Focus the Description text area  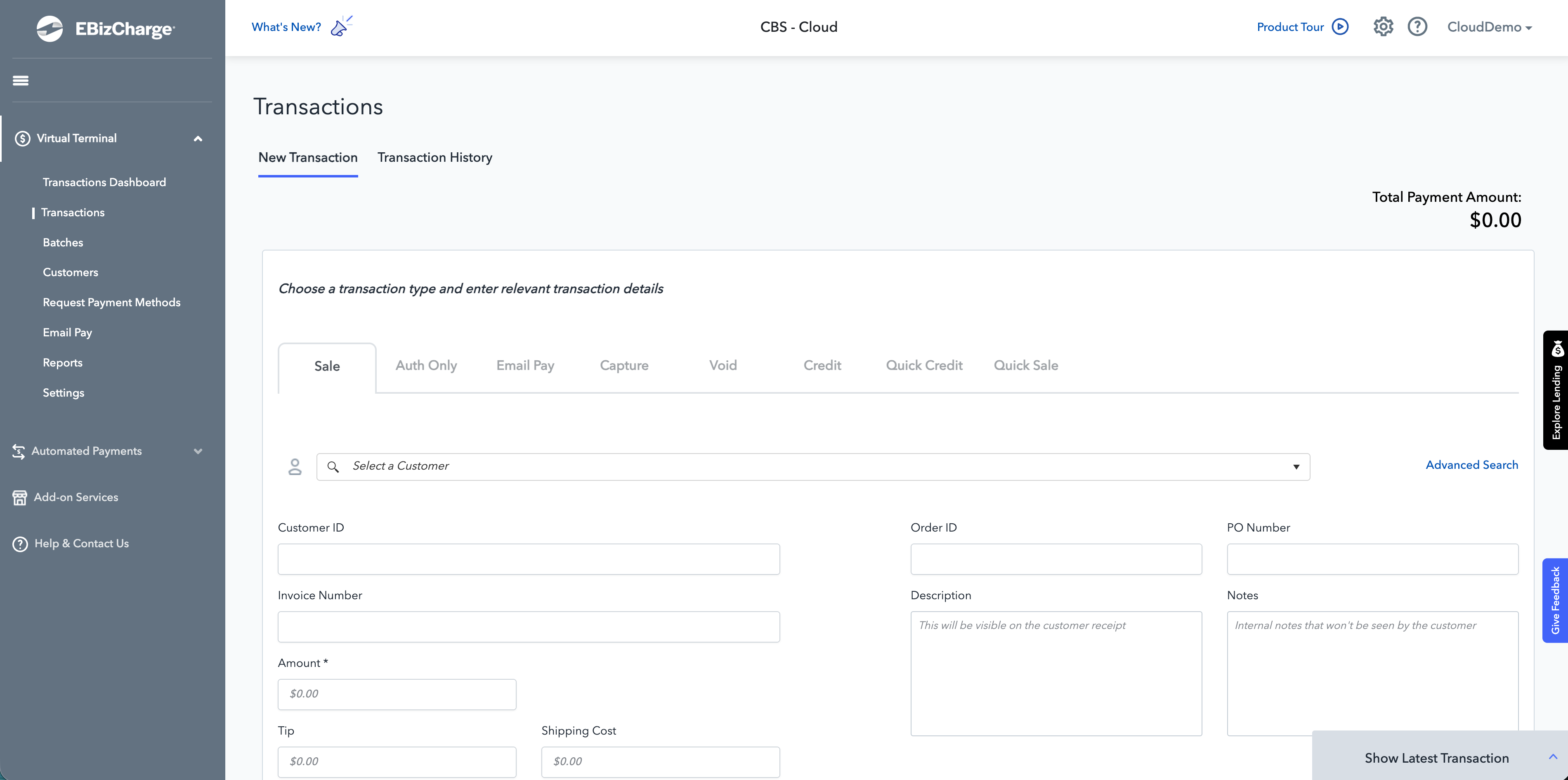[1056, 674]
